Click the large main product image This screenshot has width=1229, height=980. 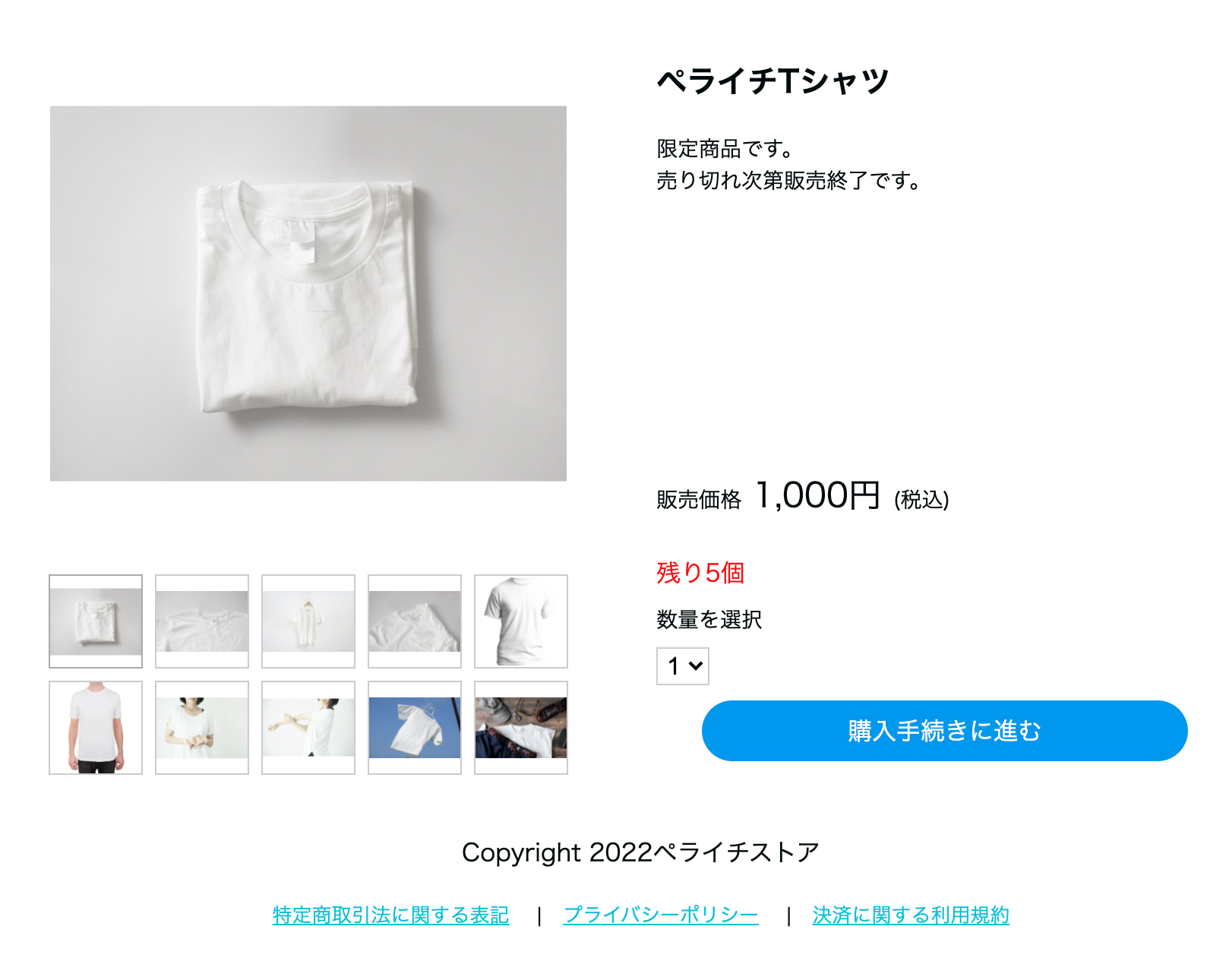tap(308, 293)
